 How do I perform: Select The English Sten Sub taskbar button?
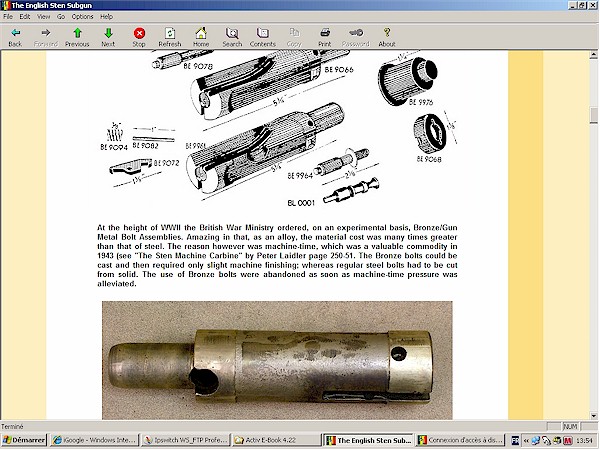click(x=368, y=440)
